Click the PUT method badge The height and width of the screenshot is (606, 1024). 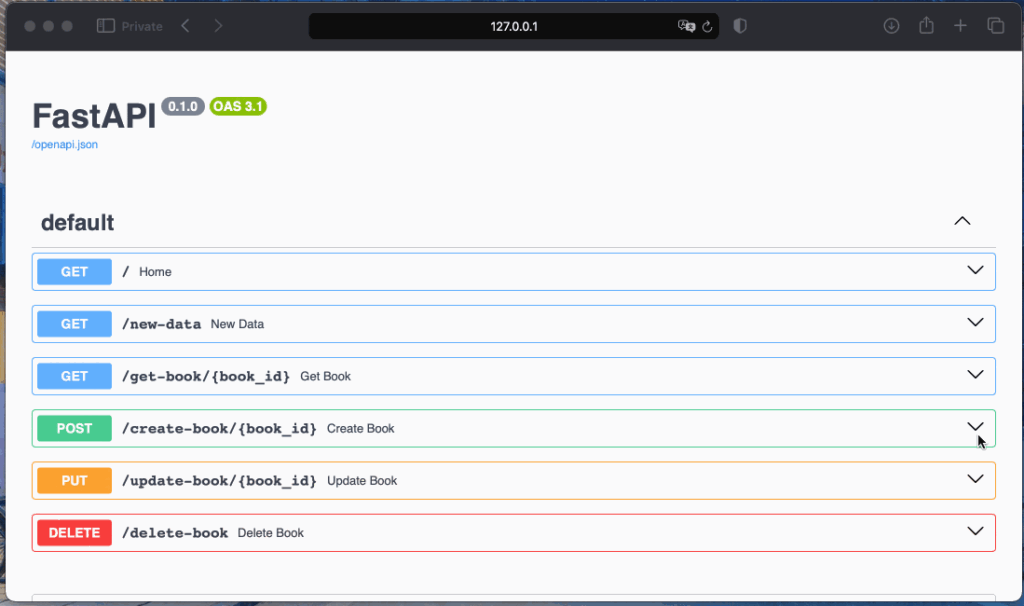[74, 480]
